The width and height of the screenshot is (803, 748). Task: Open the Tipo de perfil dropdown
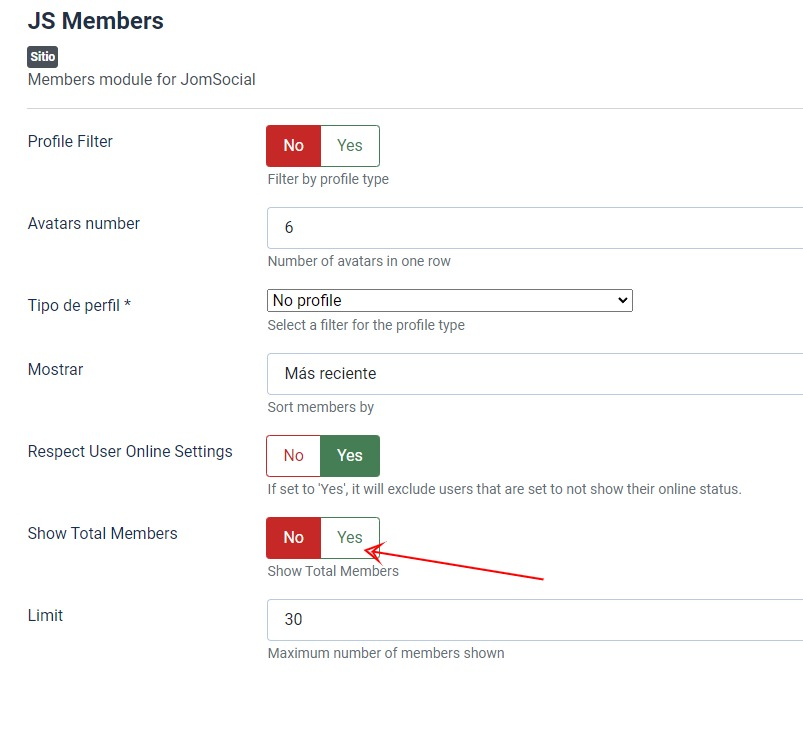pos(450,300)
